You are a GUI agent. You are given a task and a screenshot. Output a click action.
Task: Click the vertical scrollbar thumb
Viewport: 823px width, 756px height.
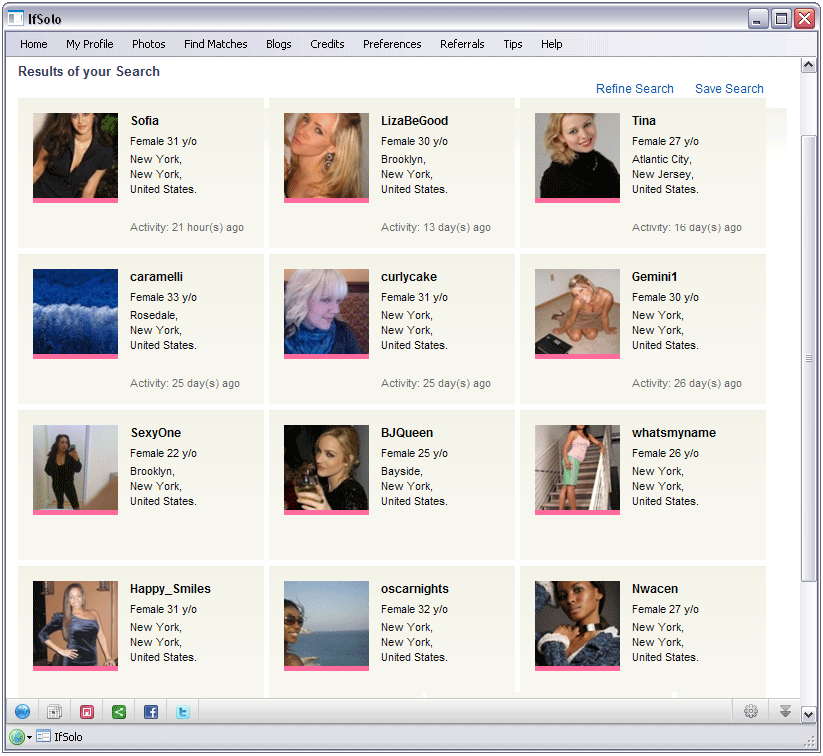[808, 358]
